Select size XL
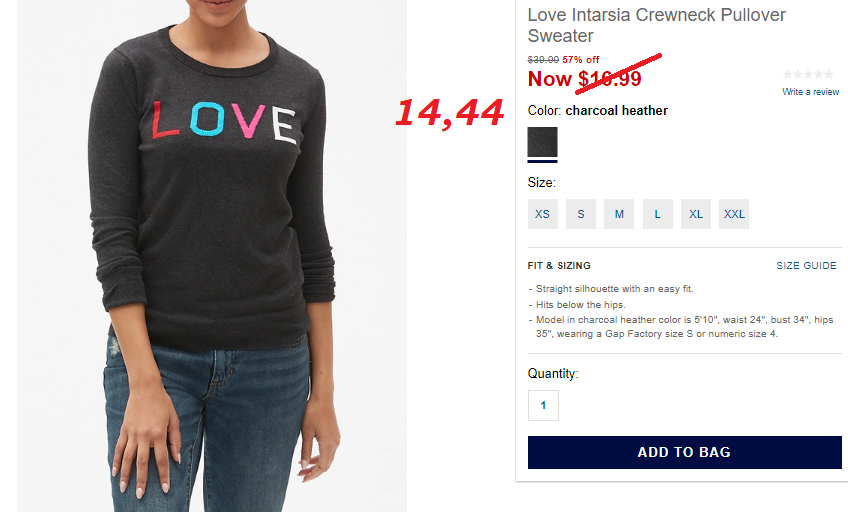This screenshot has width=848, height=517. 696,214
